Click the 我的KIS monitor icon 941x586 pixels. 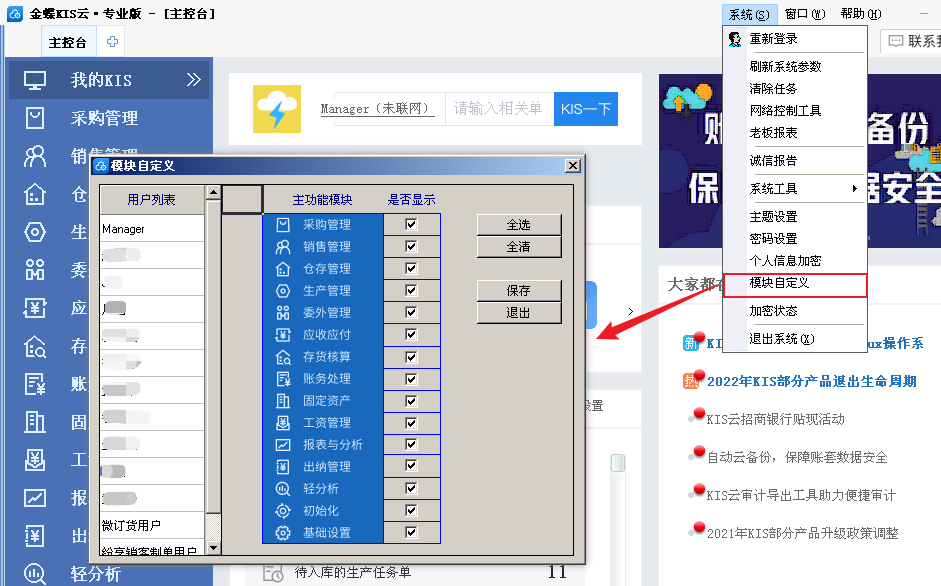pyautogui.click(x=35, y=80)
